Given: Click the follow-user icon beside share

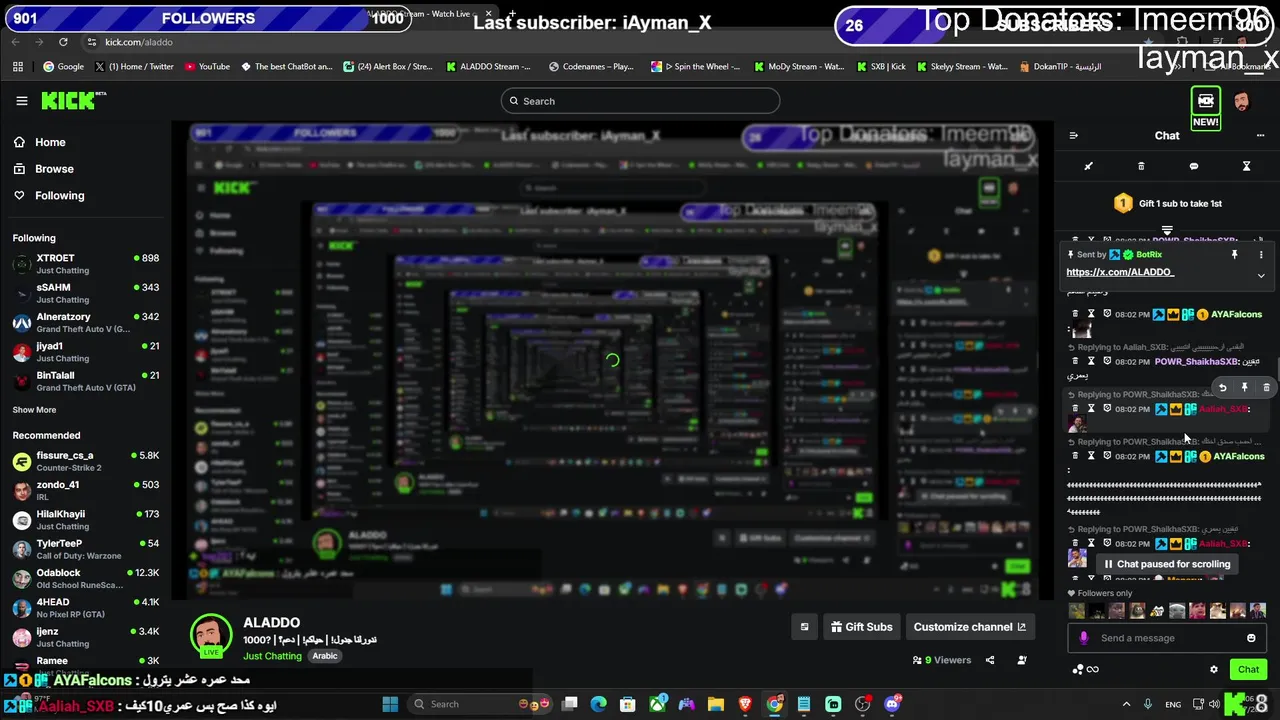Looking at the screenshot, I should (x=1022, y=660).
